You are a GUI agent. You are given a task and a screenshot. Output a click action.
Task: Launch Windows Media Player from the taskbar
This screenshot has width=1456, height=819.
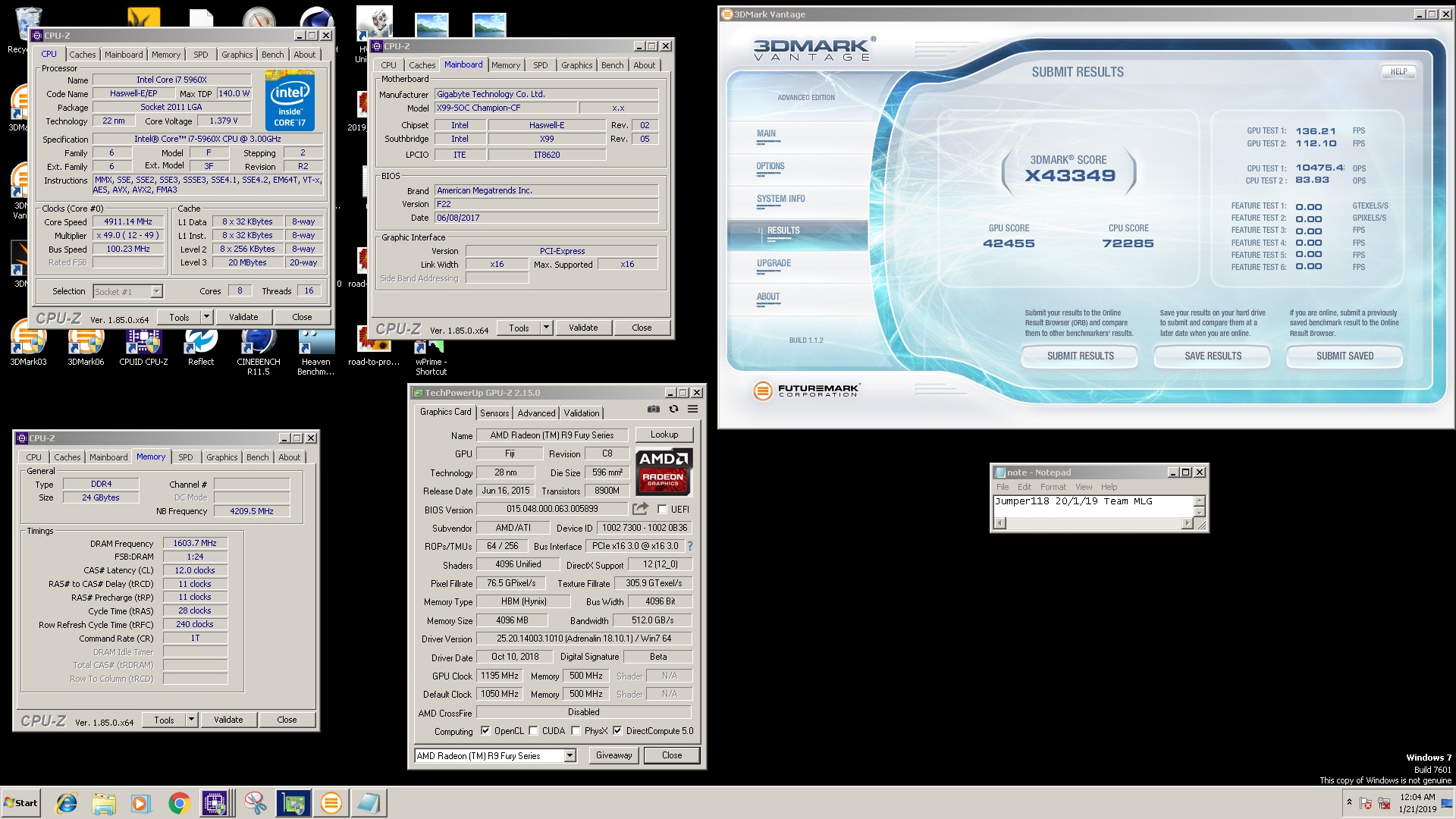pos(141,803)
